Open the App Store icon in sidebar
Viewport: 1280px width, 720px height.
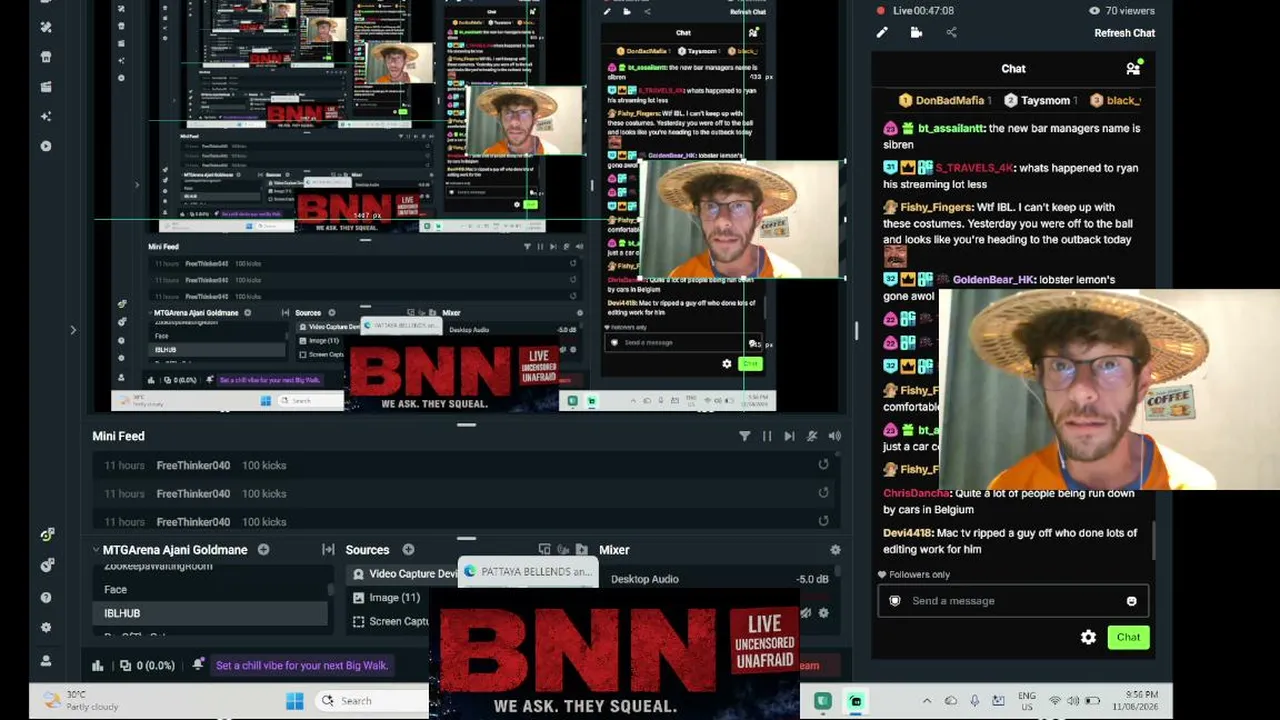click(46, 57)
